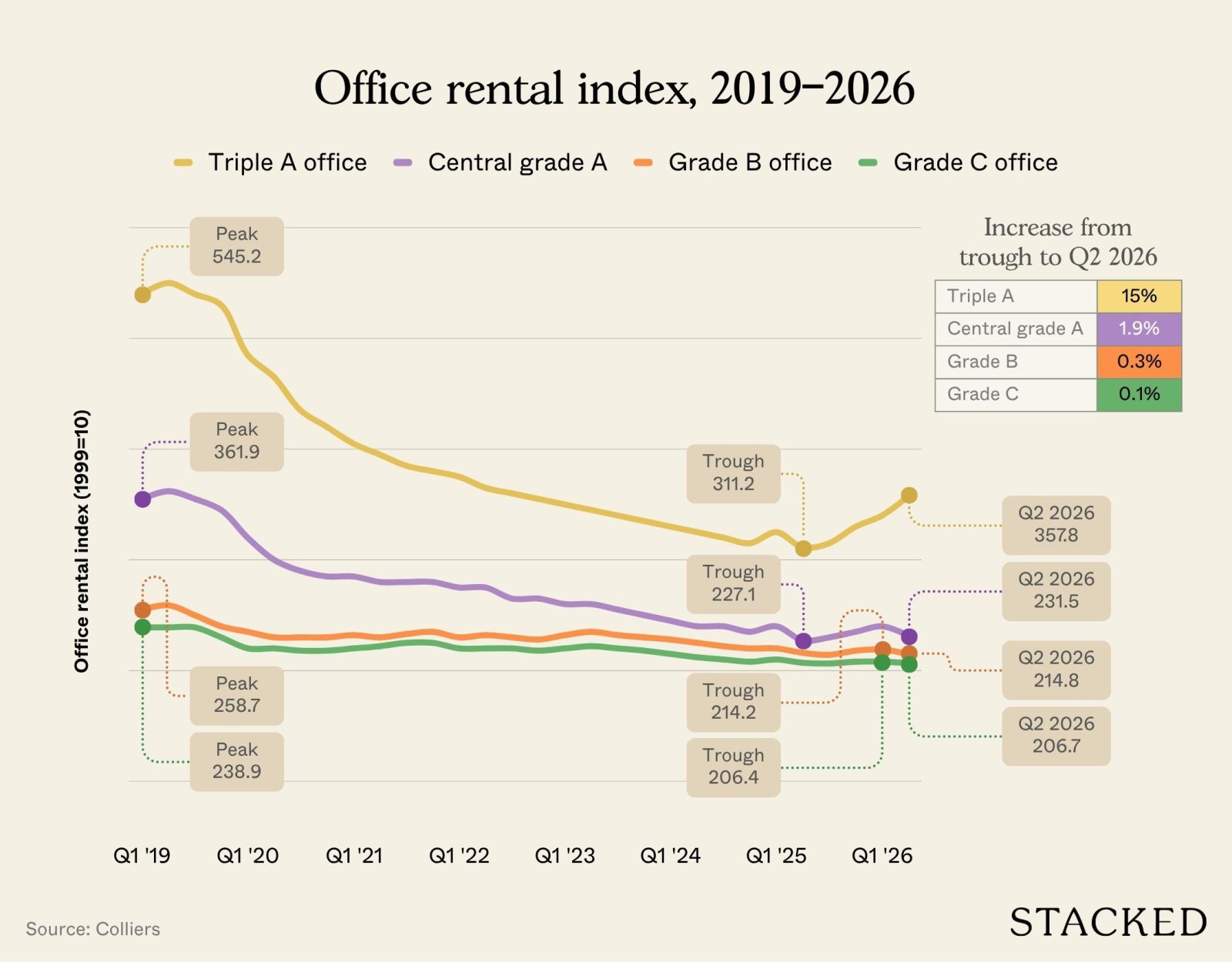Click the green Grade C legend marker
Screen dimensions: 1232x962
click(868, 162)
